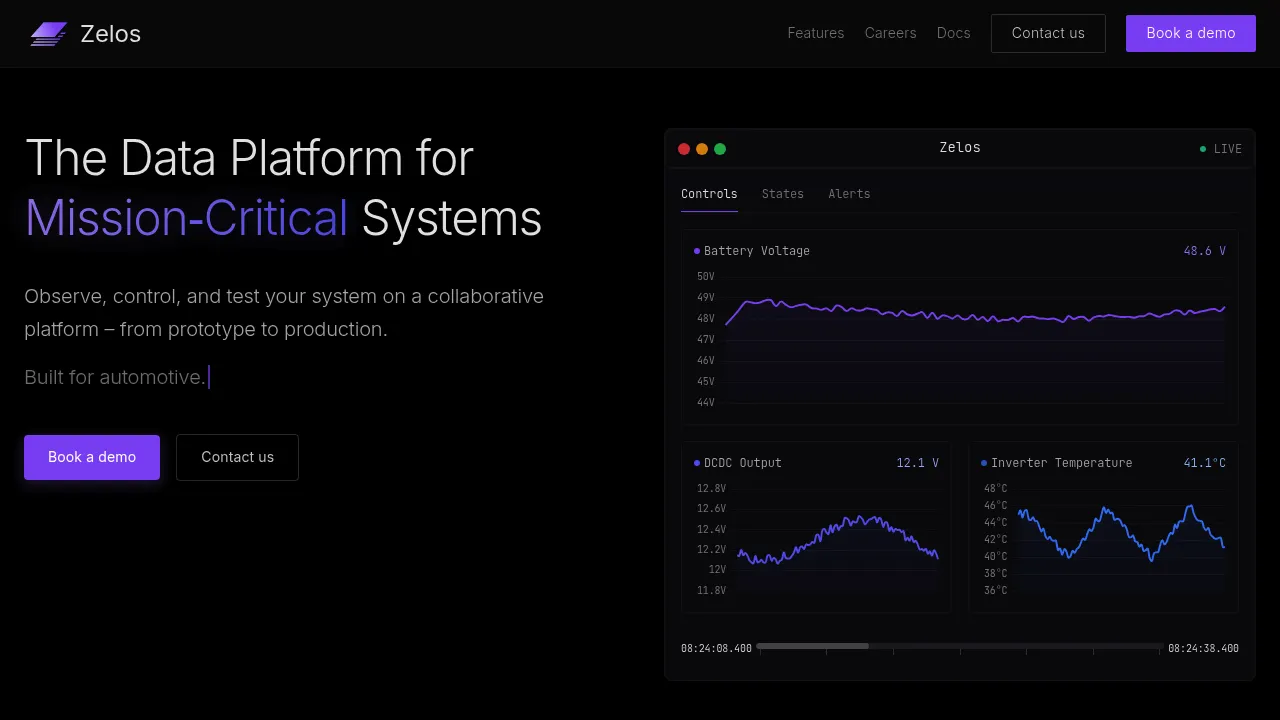The width and height of the screenshot is (1280, 720).
Task: Click the timeline scrubber handle
Action: point(813,646)
